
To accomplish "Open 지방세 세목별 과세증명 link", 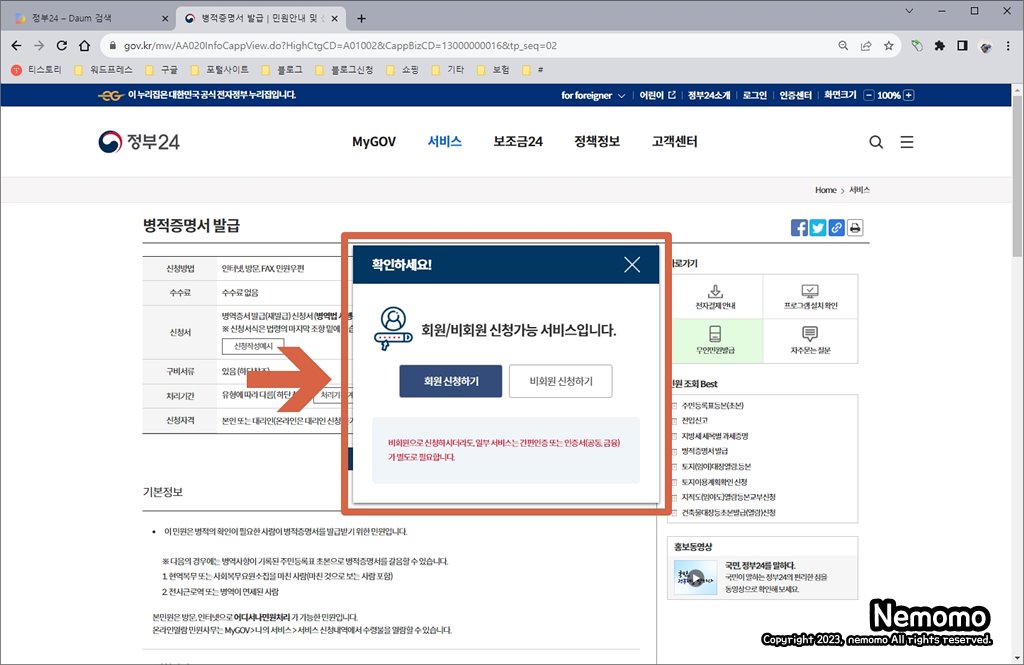I will coord(714,436).
